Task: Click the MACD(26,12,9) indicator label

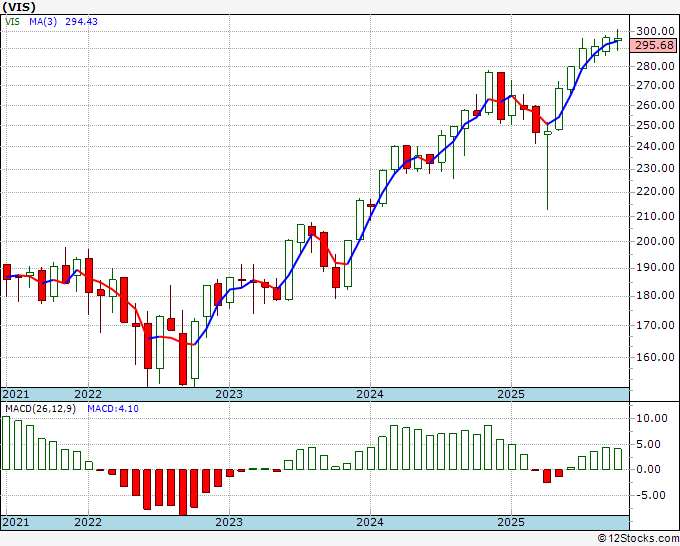Action: (x=40, y=409)
